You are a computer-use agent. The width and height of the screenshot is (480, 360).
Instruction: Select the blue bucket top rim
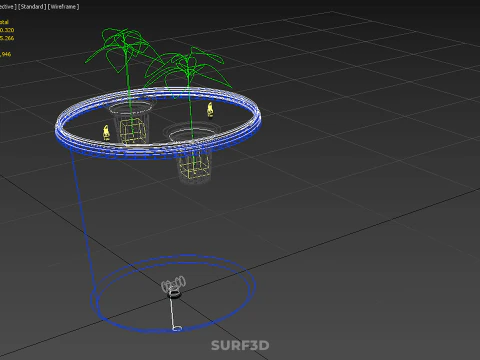click(158, 123)
